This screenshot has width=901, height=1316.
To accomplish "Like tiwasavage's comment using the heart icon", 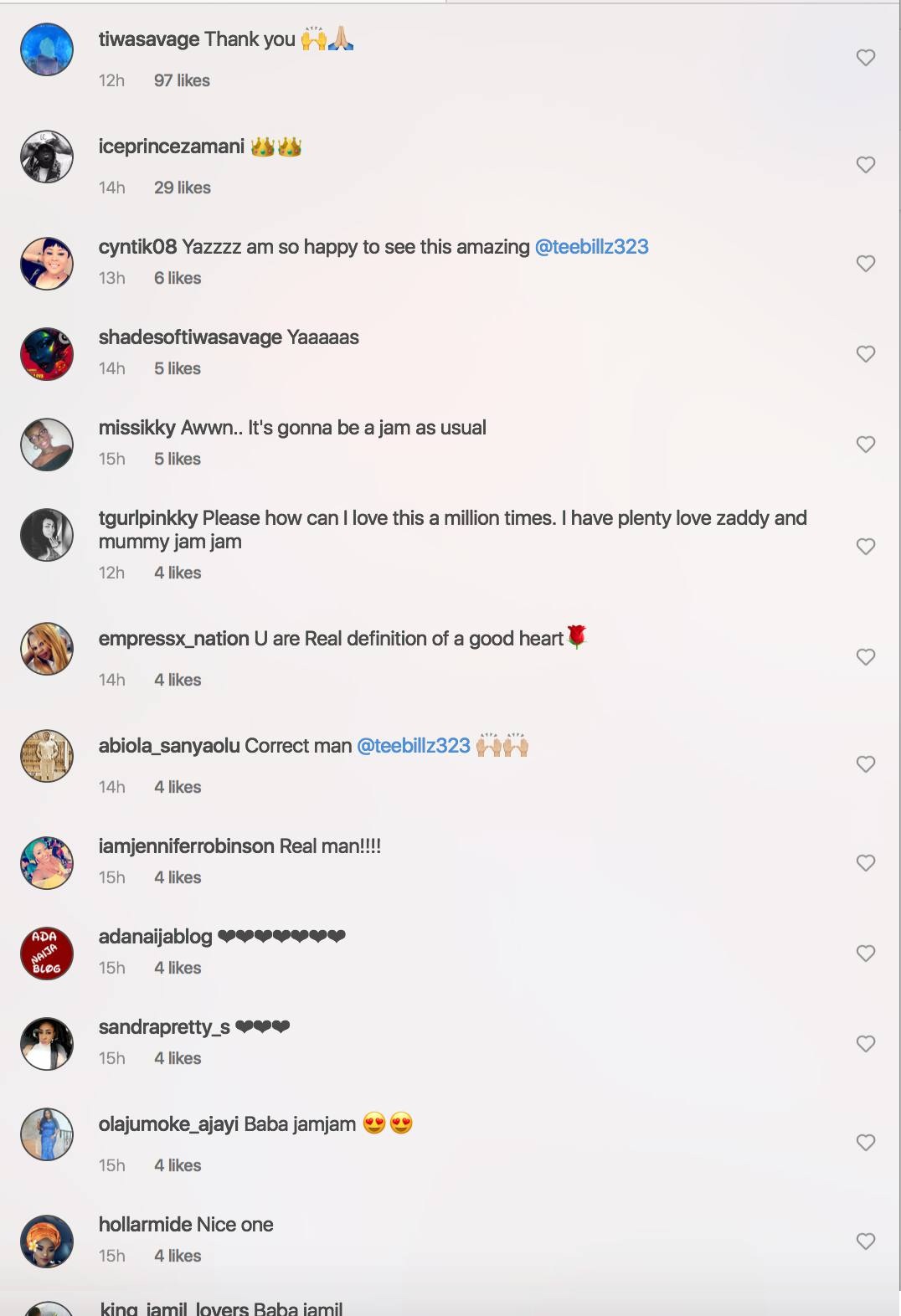I will pyautogui.click(x=866, y=58).
